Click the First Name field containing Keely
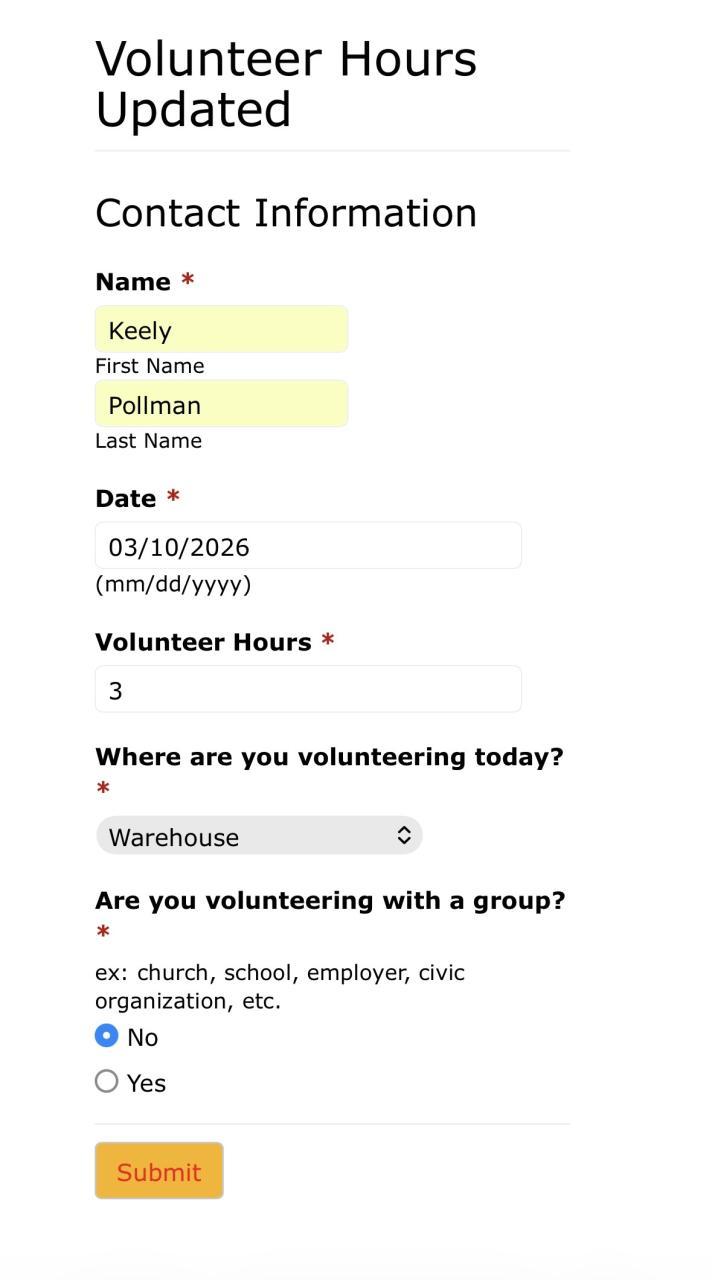 (221, 330)
